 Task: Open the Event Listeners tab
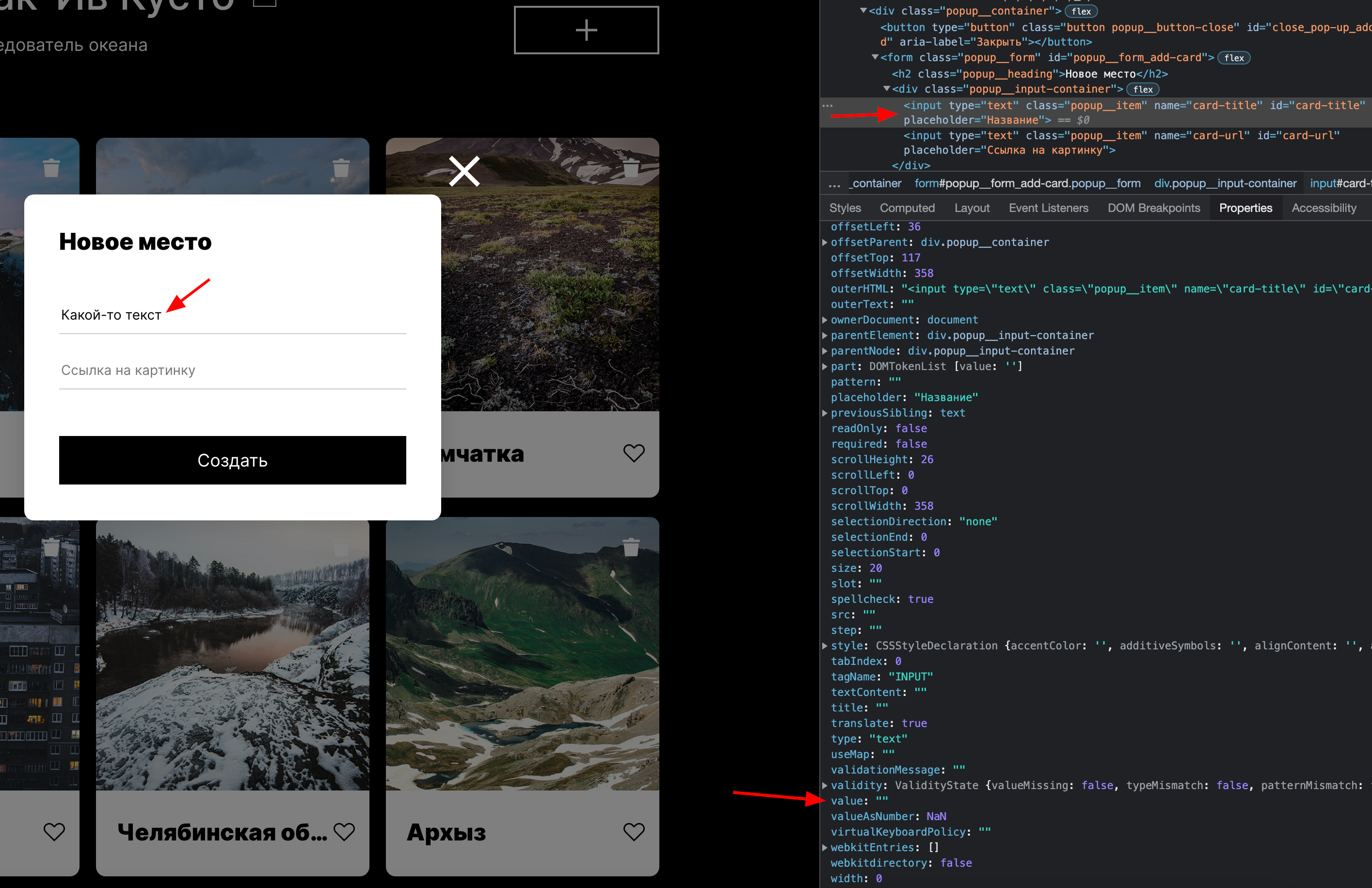(x=1048, y=208)
